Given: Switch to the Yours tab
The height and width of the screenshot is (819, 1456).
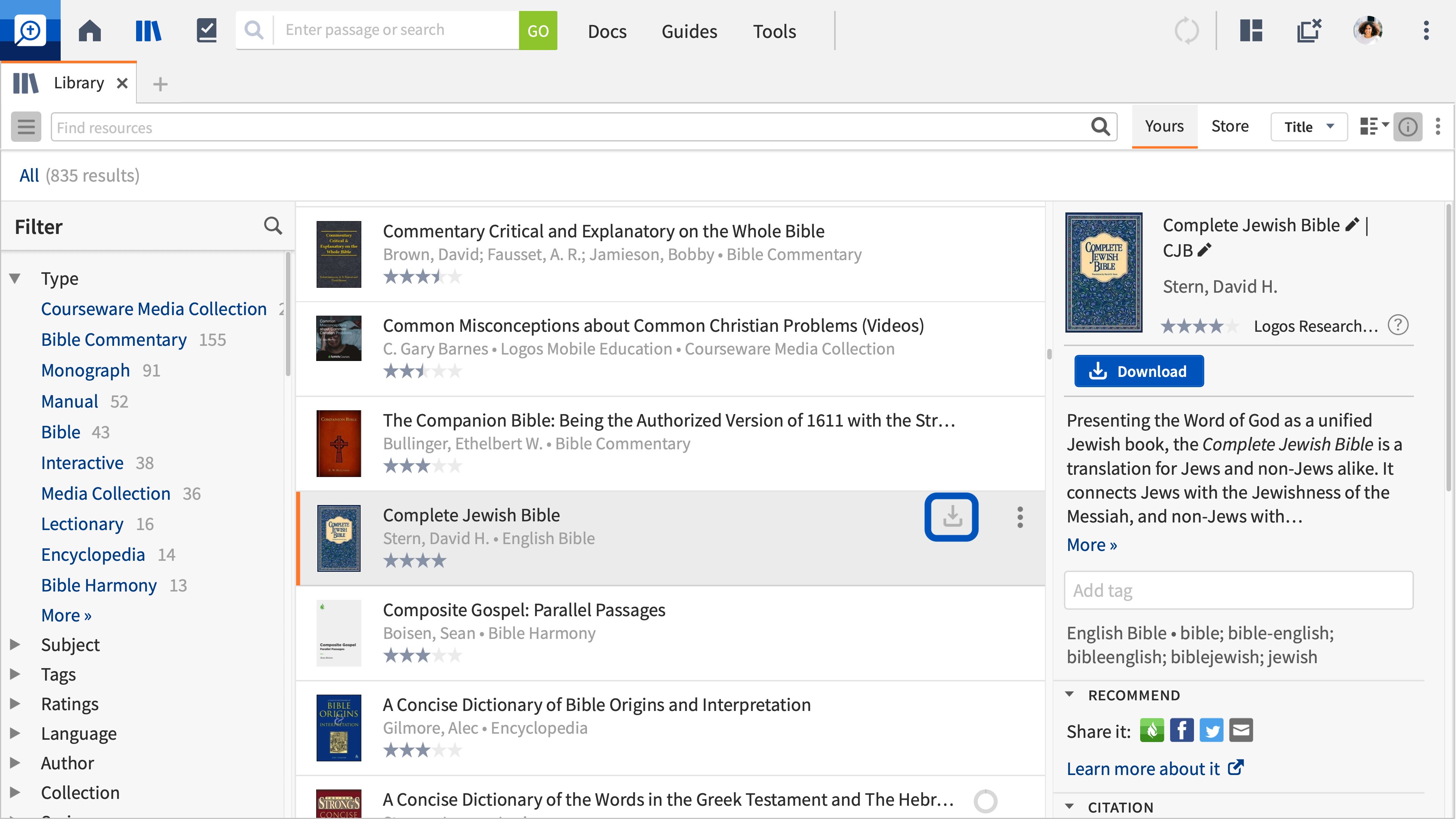Looking at the screenshot, I should (1164, 126).
